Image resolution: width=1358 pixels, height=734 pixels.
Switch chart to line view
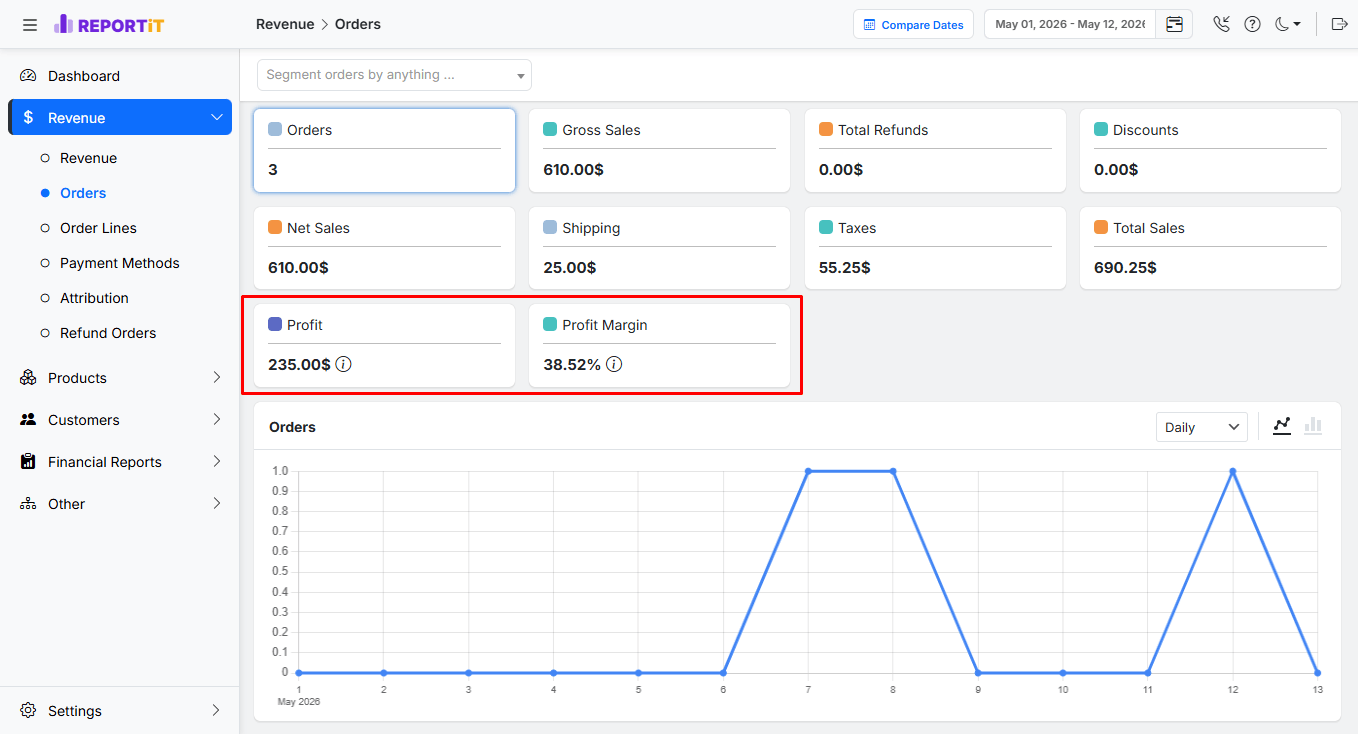pyautogui.click(x=1282, y=426)
